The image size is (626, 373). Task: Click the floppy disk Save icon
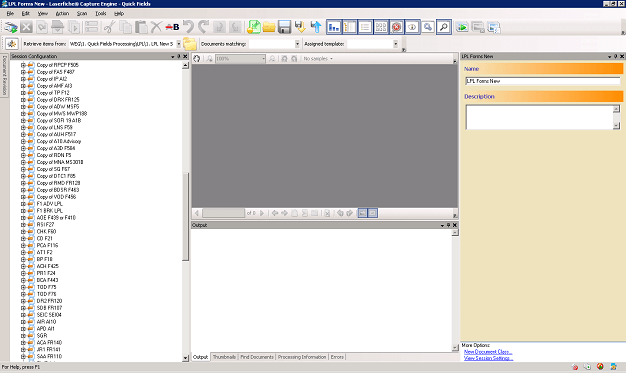pyautogui.click(x=284, y=27)
